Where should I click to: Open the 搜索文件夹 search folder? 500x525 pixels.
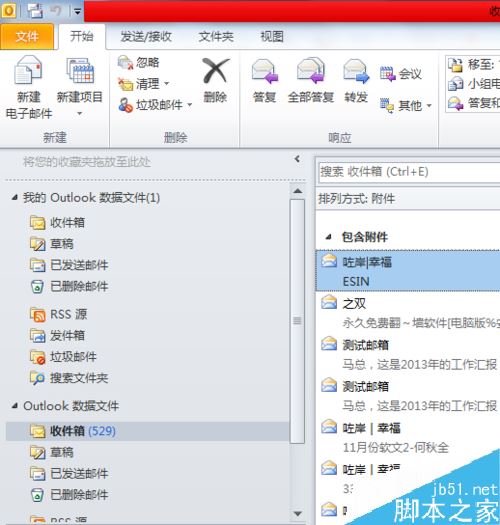pyautogui.click(x=69, y=378)
